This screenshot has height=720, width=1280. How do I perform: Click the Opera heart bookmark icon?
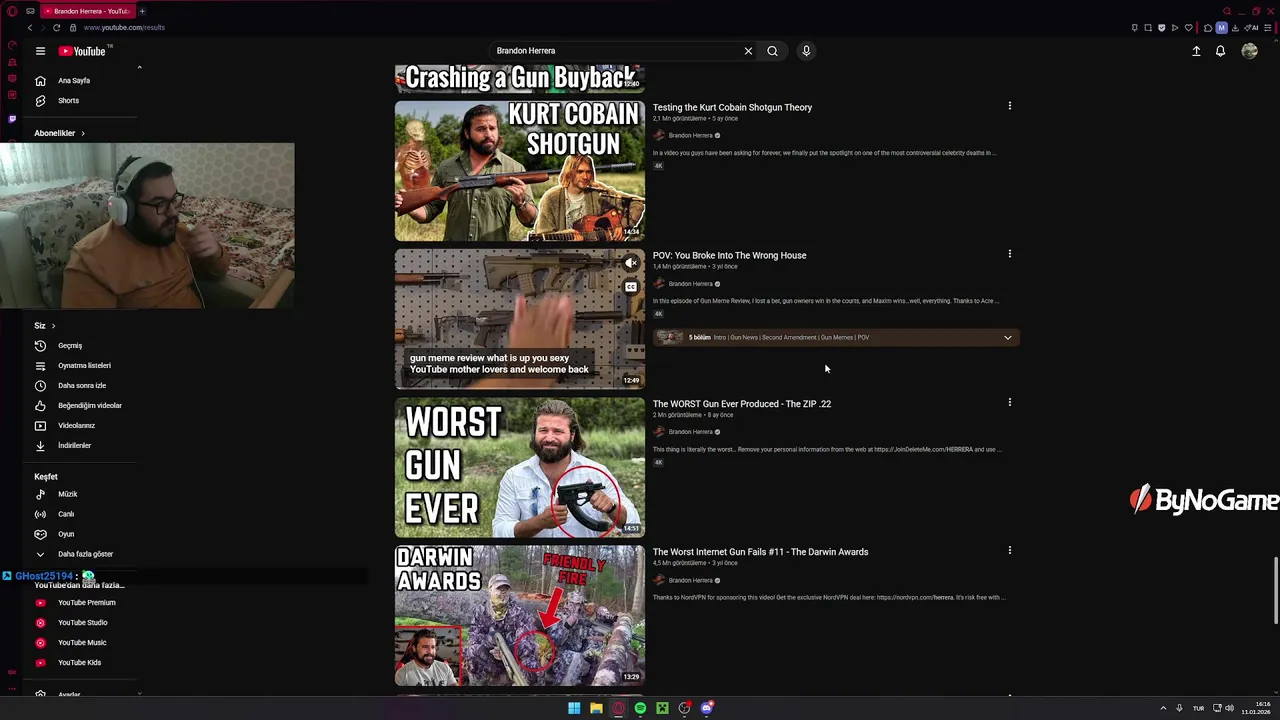coord(1189,28)
